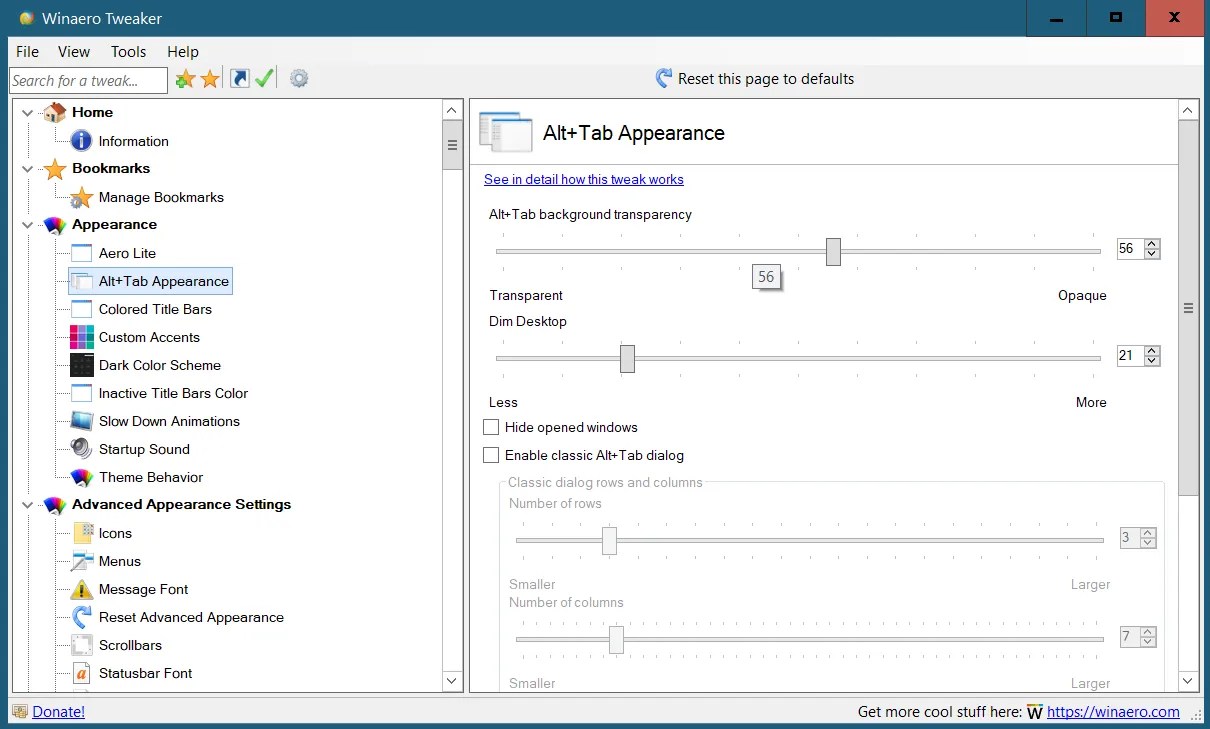1210x729 pixels.
Task: Collapse Advanced Appearance Settings tree node
Action: [x=27, y=505]
